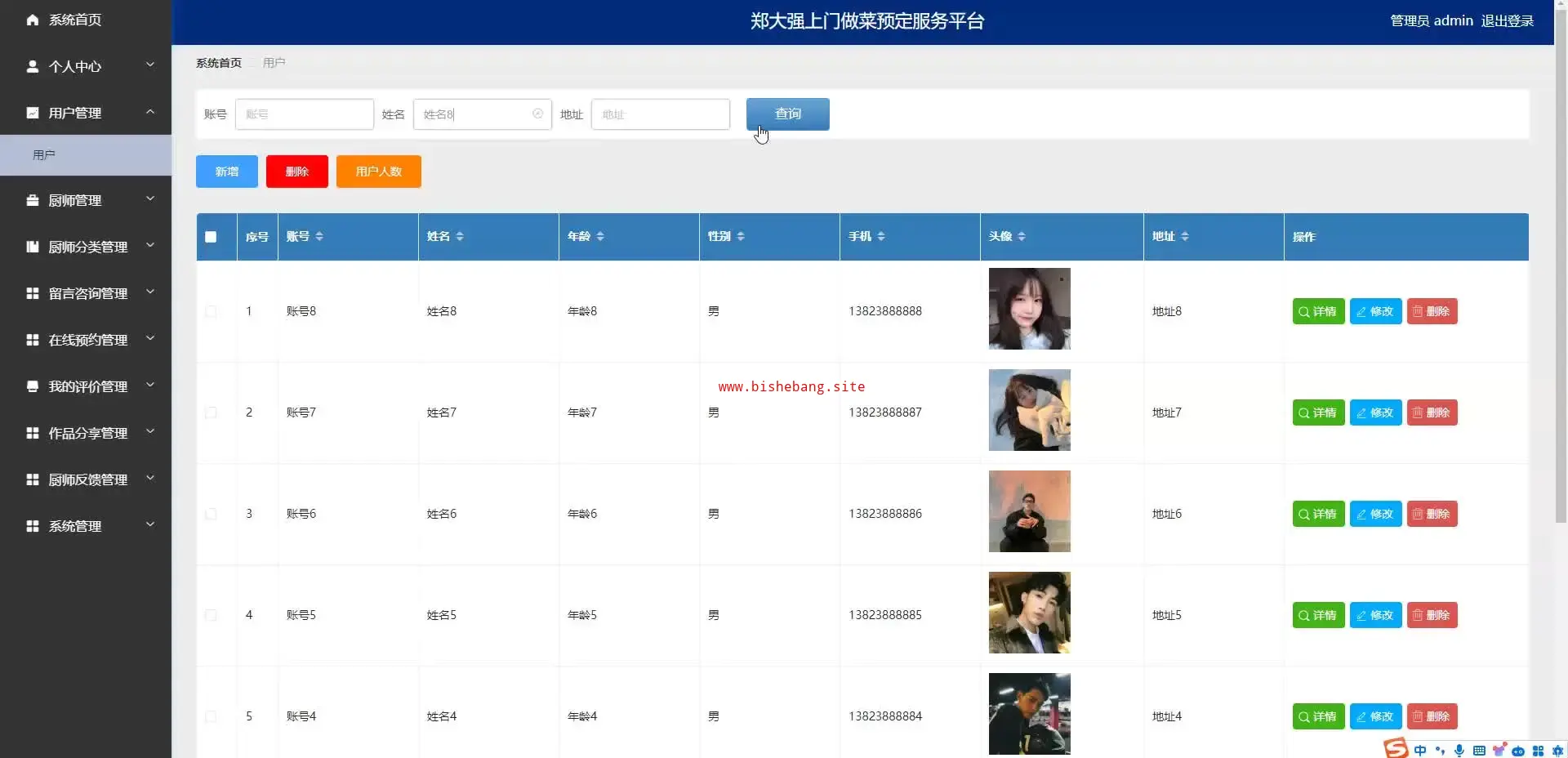Click 修改 on the 账号5 row

pyautogui.click(x=1375, y=615)
